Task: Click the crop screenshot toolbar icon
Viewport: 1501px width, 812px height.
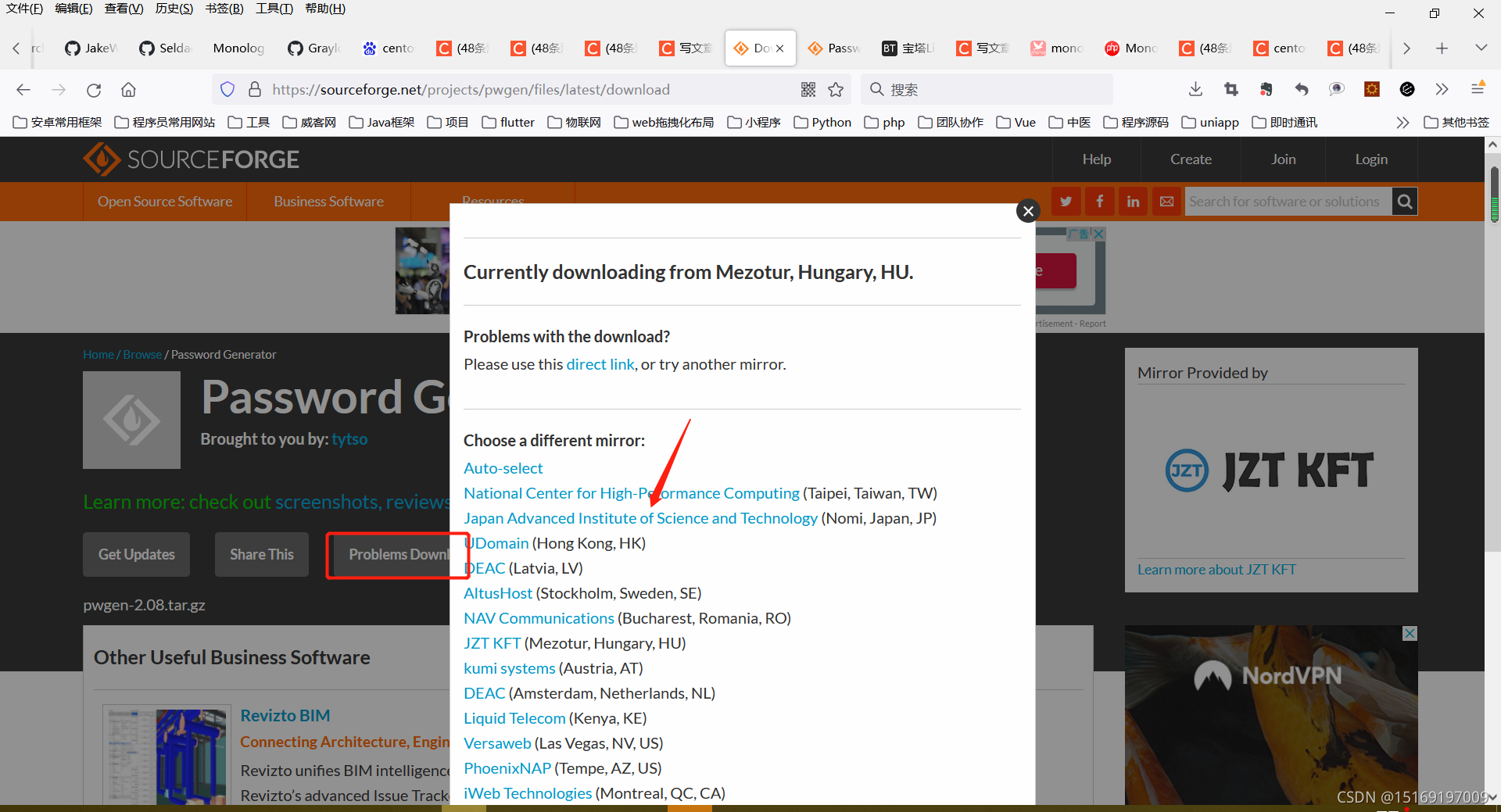Action: (x=1231, y=90)
